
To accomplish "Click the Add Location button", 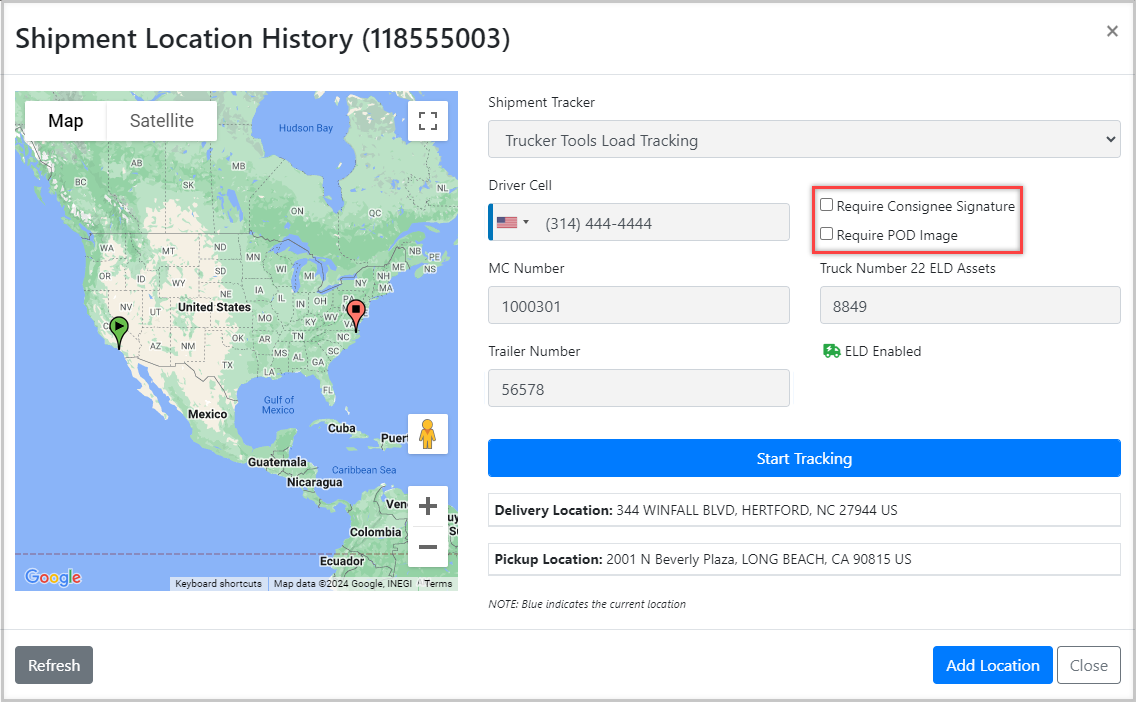I will [x=992, y=665].
